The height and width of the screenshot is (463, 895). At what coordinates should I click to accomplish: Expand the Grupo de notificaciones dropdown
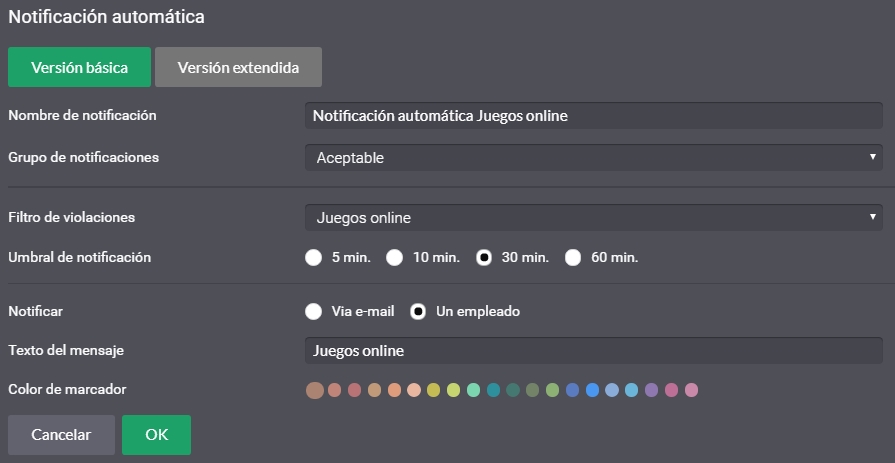pyautogui.click(x=594, y=158)
